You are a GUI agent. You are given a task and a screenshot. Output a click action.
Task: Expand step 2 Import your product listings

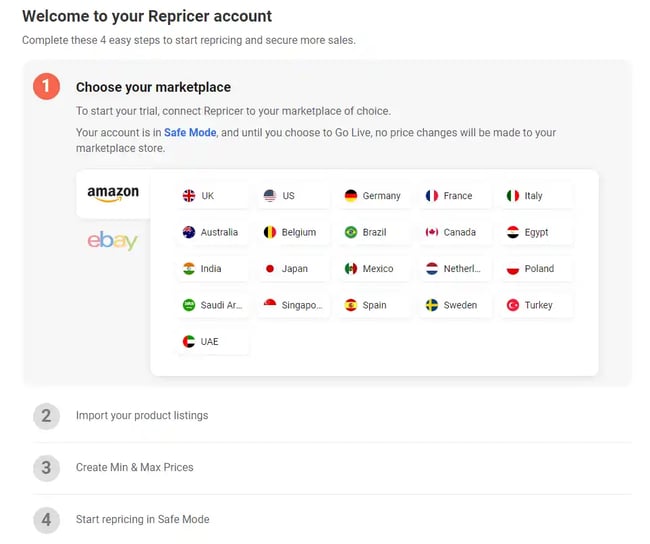tap(142, 415)
